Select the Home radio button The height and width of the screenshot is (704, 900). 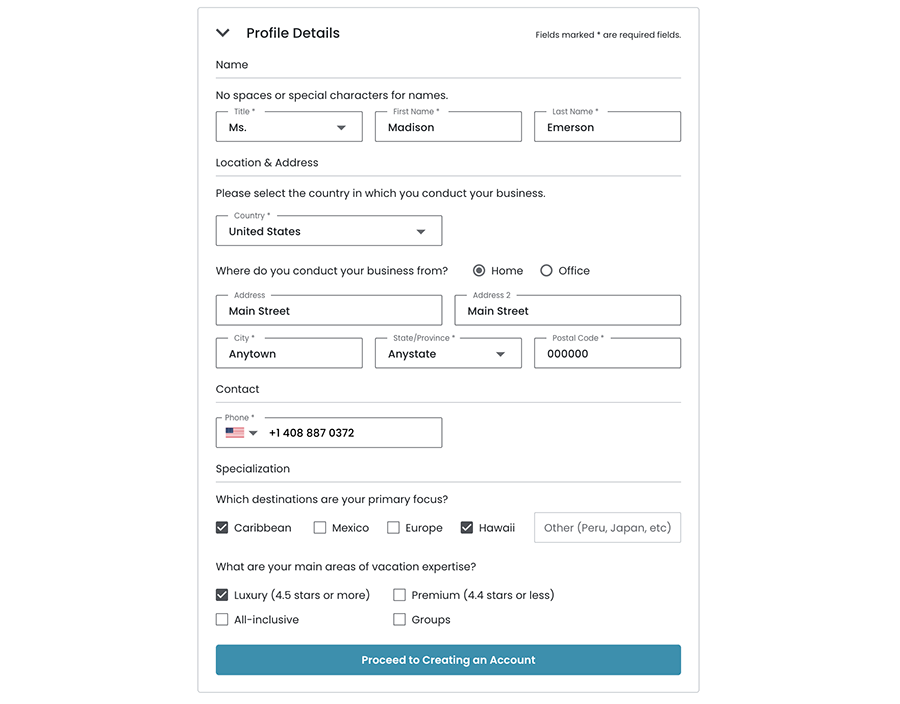[479, 271]
